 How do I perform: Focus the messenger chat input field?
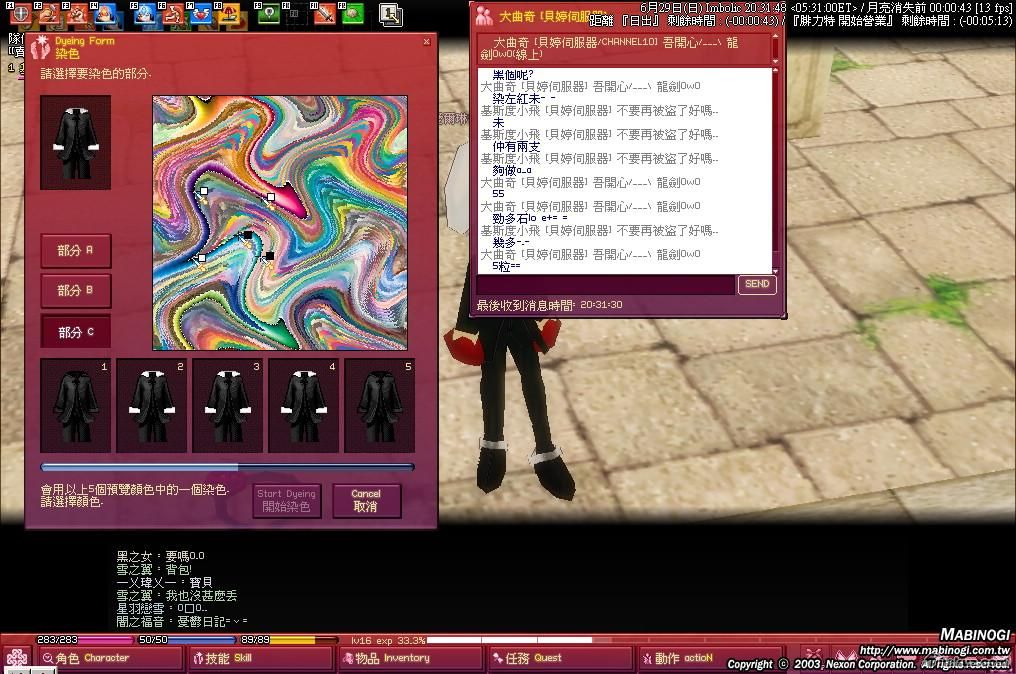606,285
